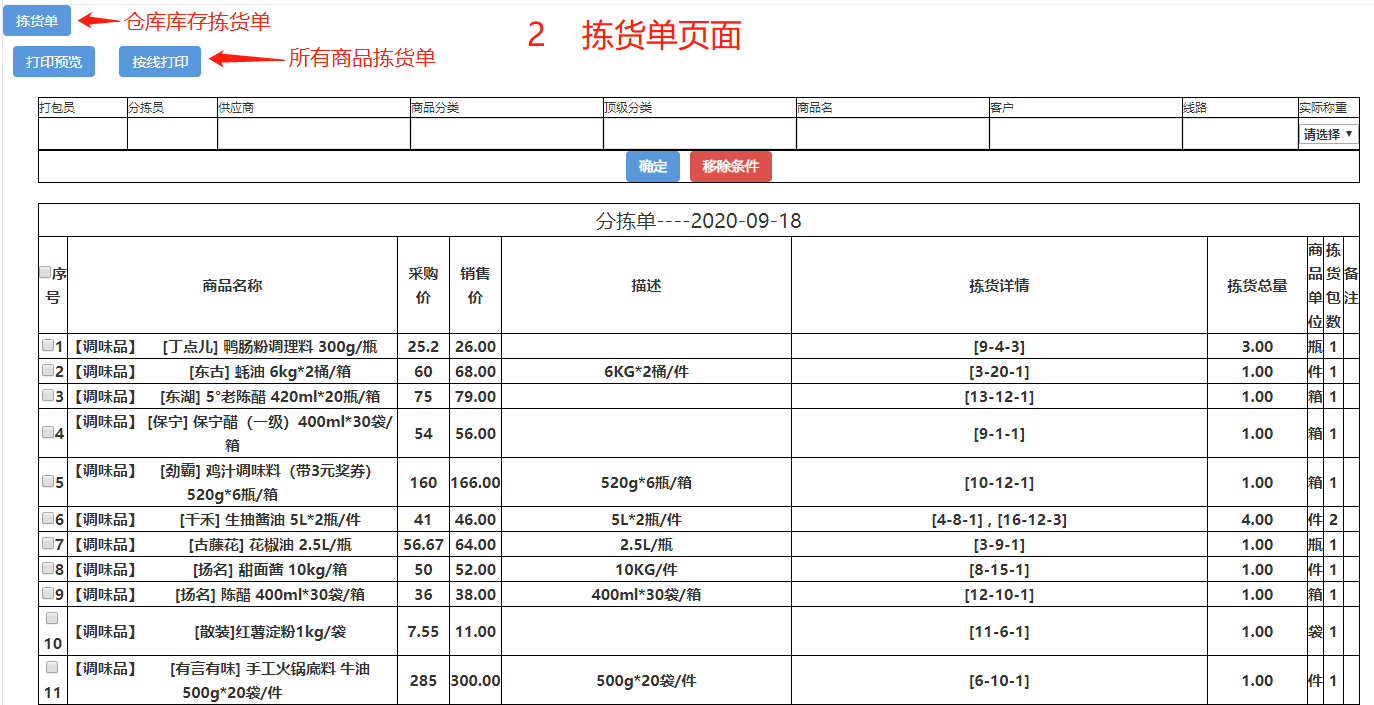The height and width of the screenshot is (705, 1374).
Task: Select the 线路 filter input box
Action: click(1240, 134)
